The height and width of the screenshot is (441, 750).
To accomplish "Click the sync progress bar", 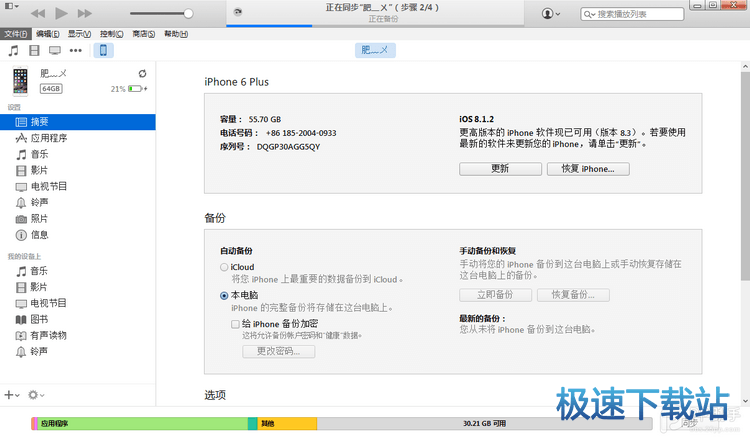I will (375, 25).
